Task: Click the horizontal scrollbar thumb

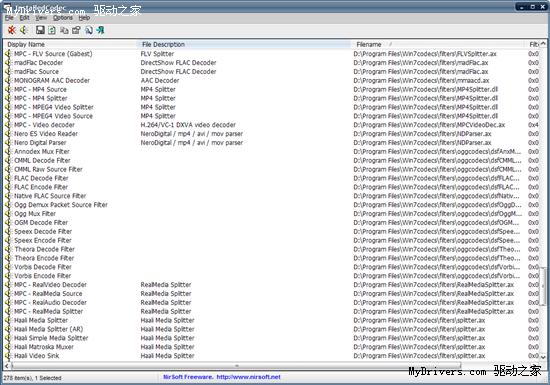Action: pos(236,366)
